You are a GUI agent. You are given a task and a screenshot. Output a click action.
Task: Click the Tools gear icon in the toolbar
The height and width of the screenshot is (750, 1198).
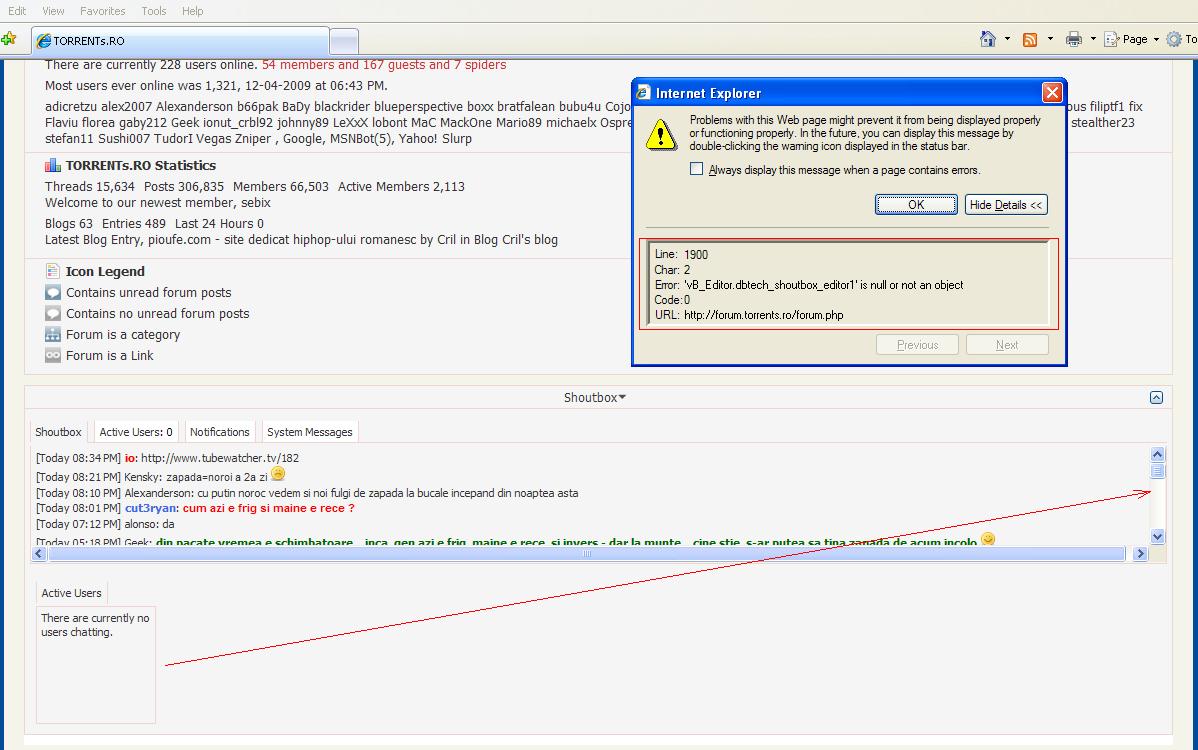pyautogui.click(x=1174, y=39)
